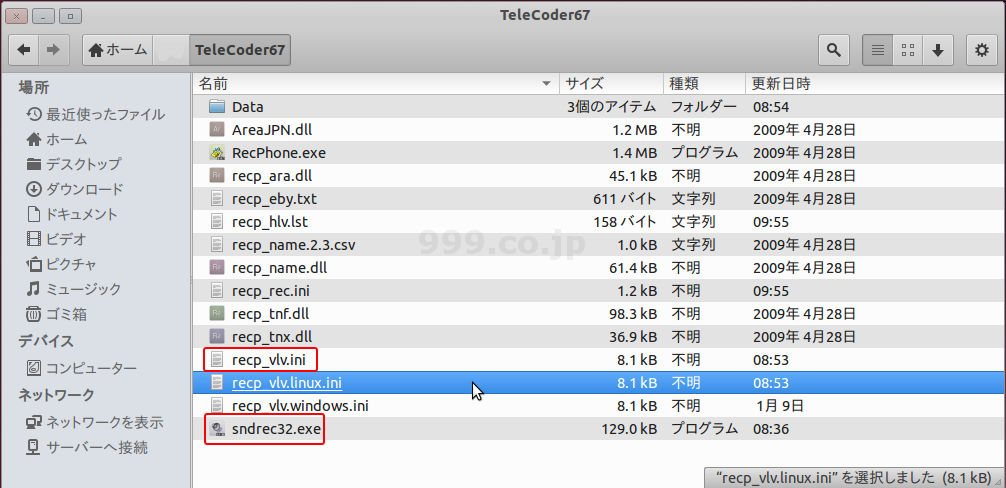
Task: Click the status bar selection message
Action: [x=854, y=478]
